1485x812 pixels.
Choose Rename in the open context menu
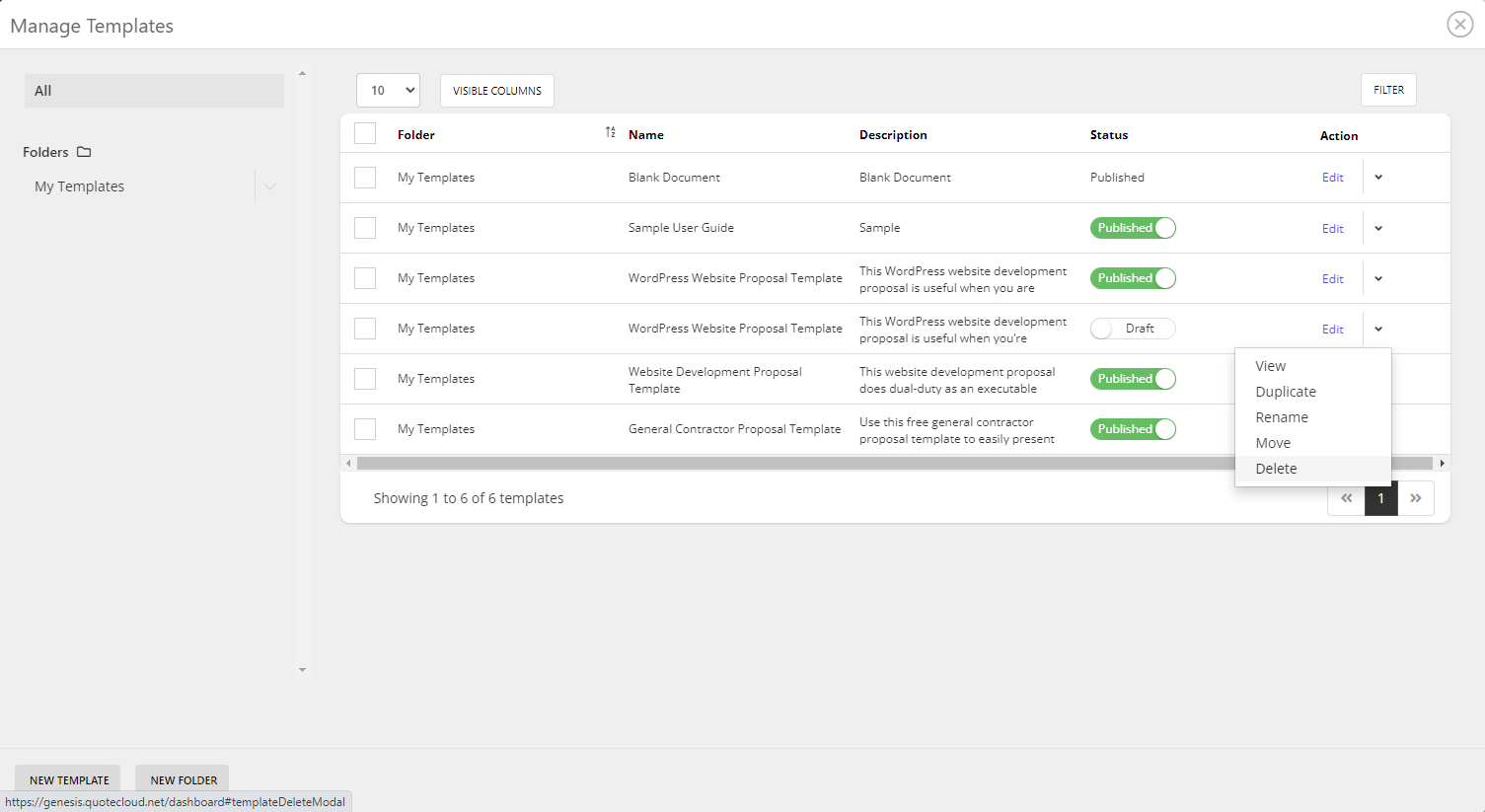pos(1281,416)
